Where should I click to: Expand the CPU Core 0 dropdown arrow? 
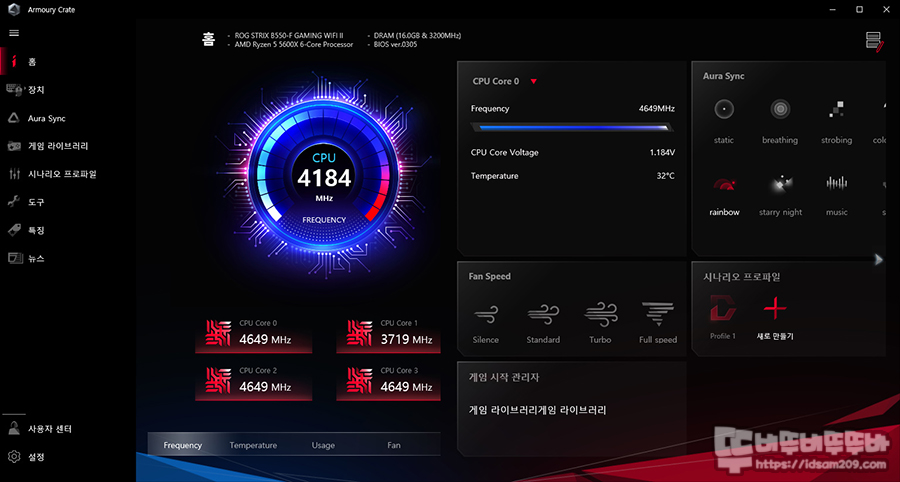(534, 81)
